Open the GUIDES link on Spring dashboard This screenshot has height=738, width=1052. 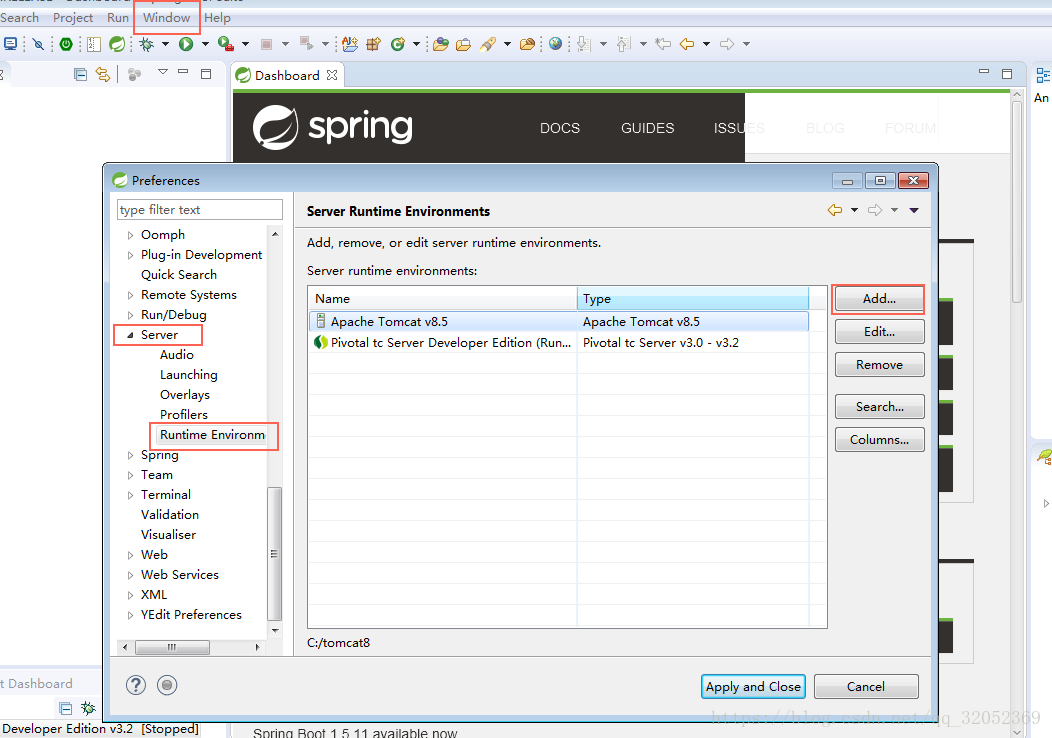pyautogui.click(x=647, y=128)
